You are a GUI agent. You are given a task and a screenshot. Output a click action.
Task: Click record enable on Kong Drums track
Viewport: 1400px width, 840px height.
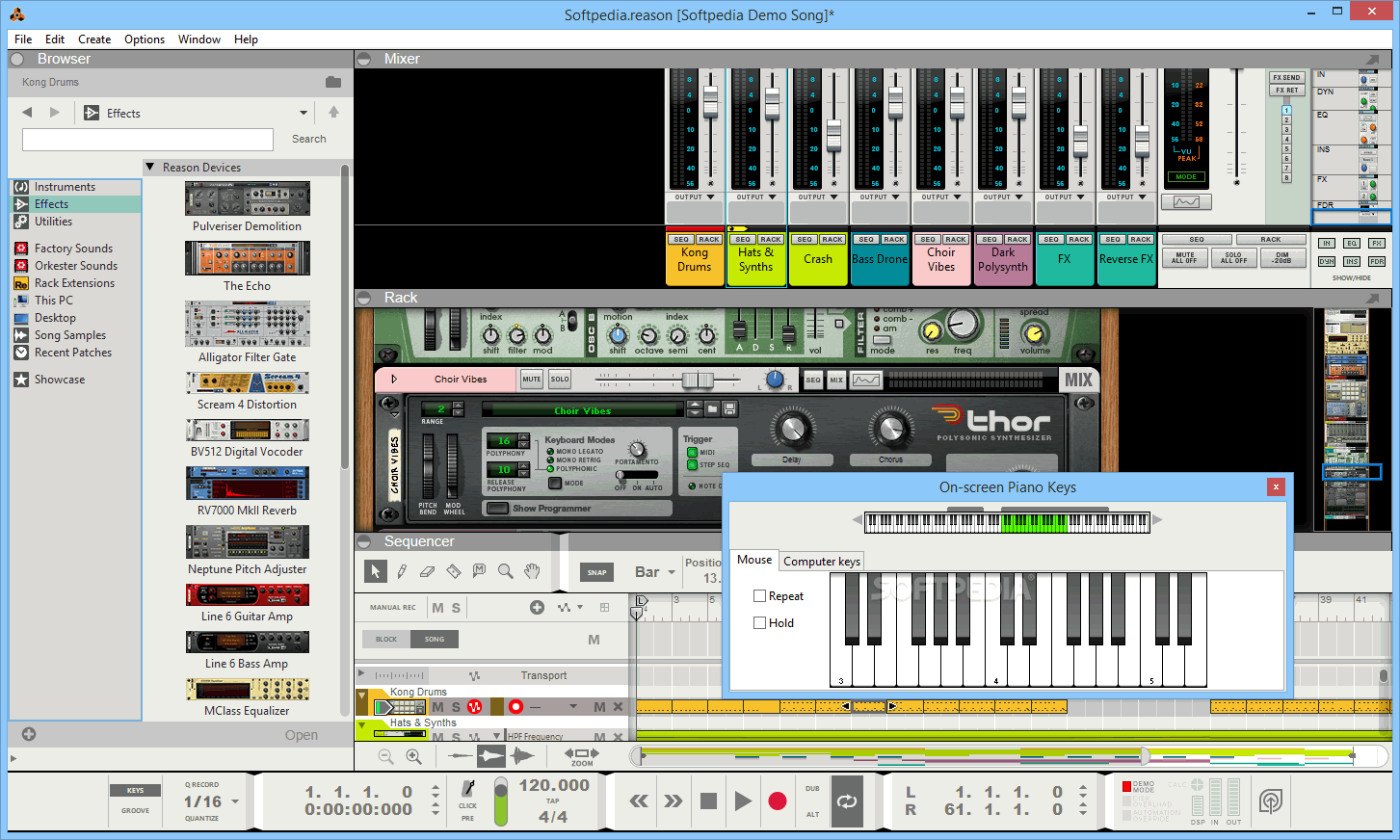(515, 706)
